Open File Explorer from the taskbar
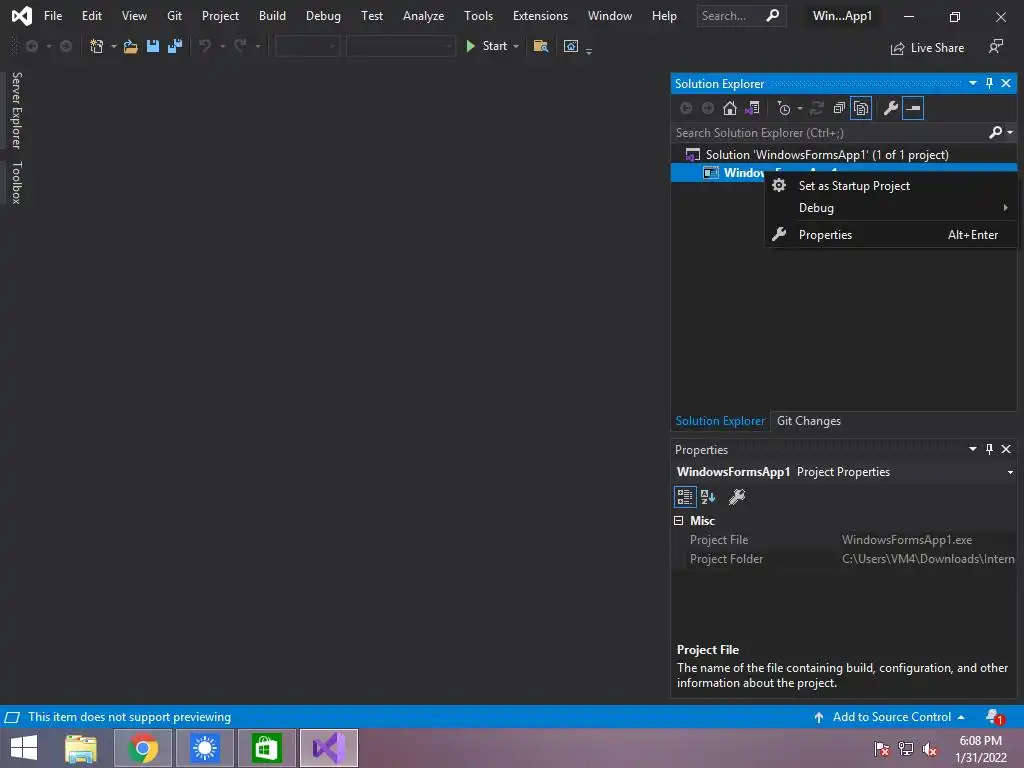Screen dimensions: 1024x768 (x=81, y=748)
